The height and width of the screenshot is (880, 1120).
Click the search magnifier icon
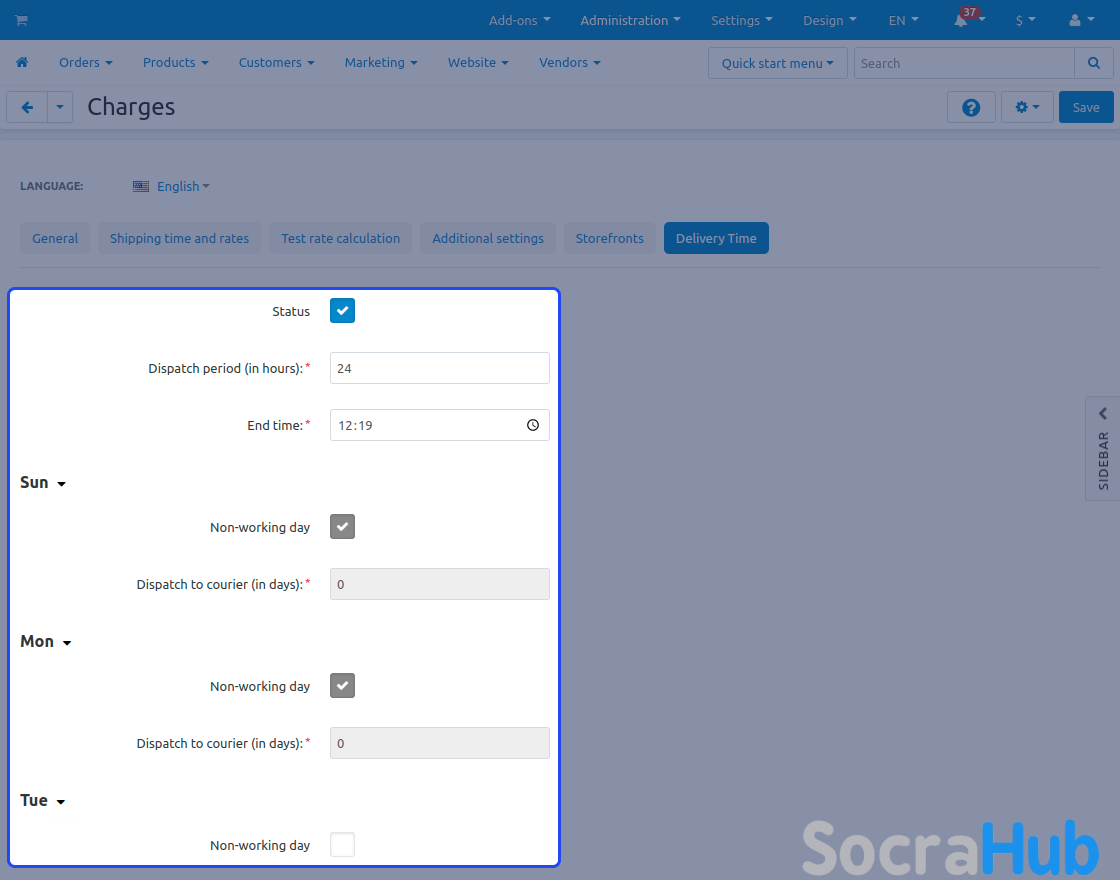[1093, 63]
